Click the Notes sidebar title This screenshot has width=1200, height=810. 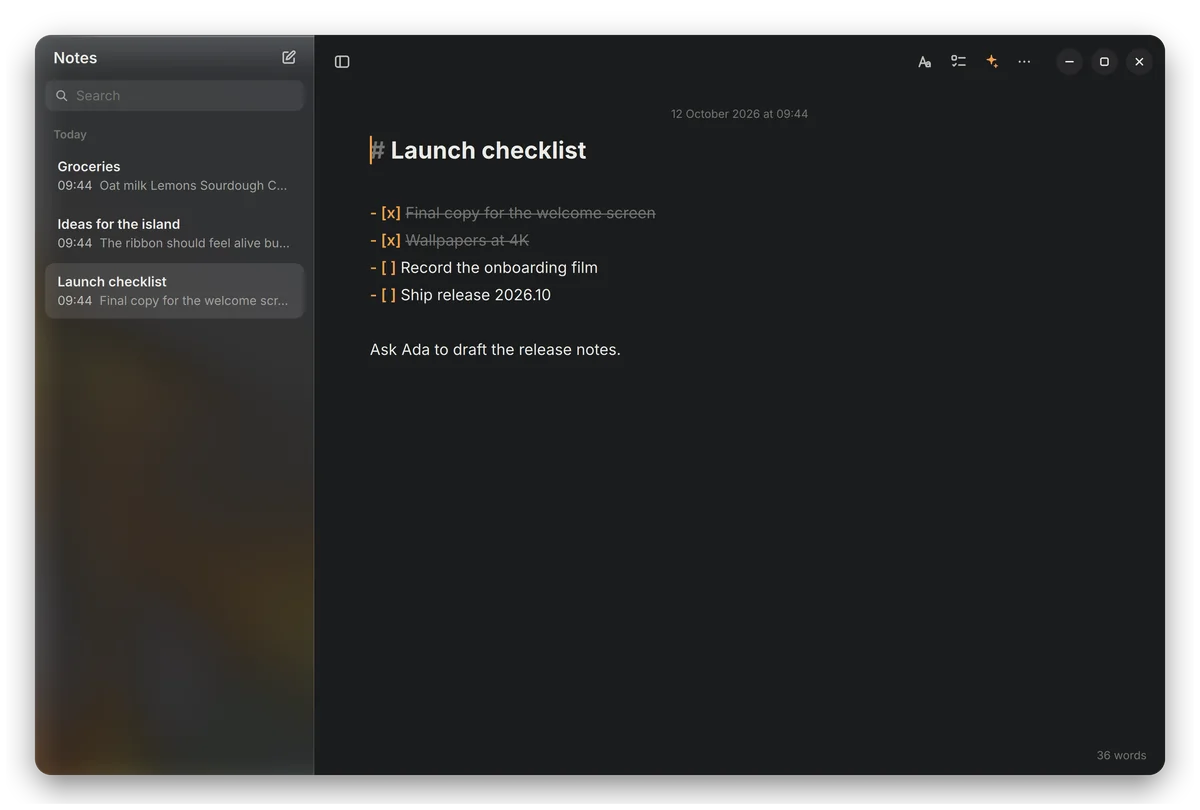pos(75,58)
